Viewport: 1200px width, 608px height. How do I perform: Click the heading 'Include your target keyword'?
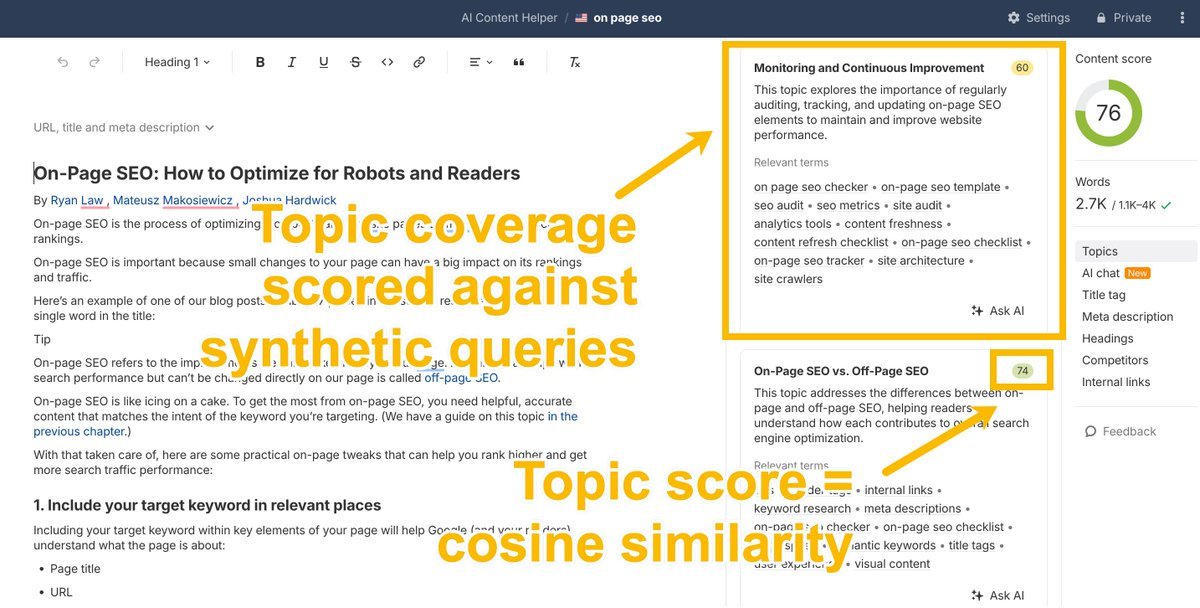point(207,505)
